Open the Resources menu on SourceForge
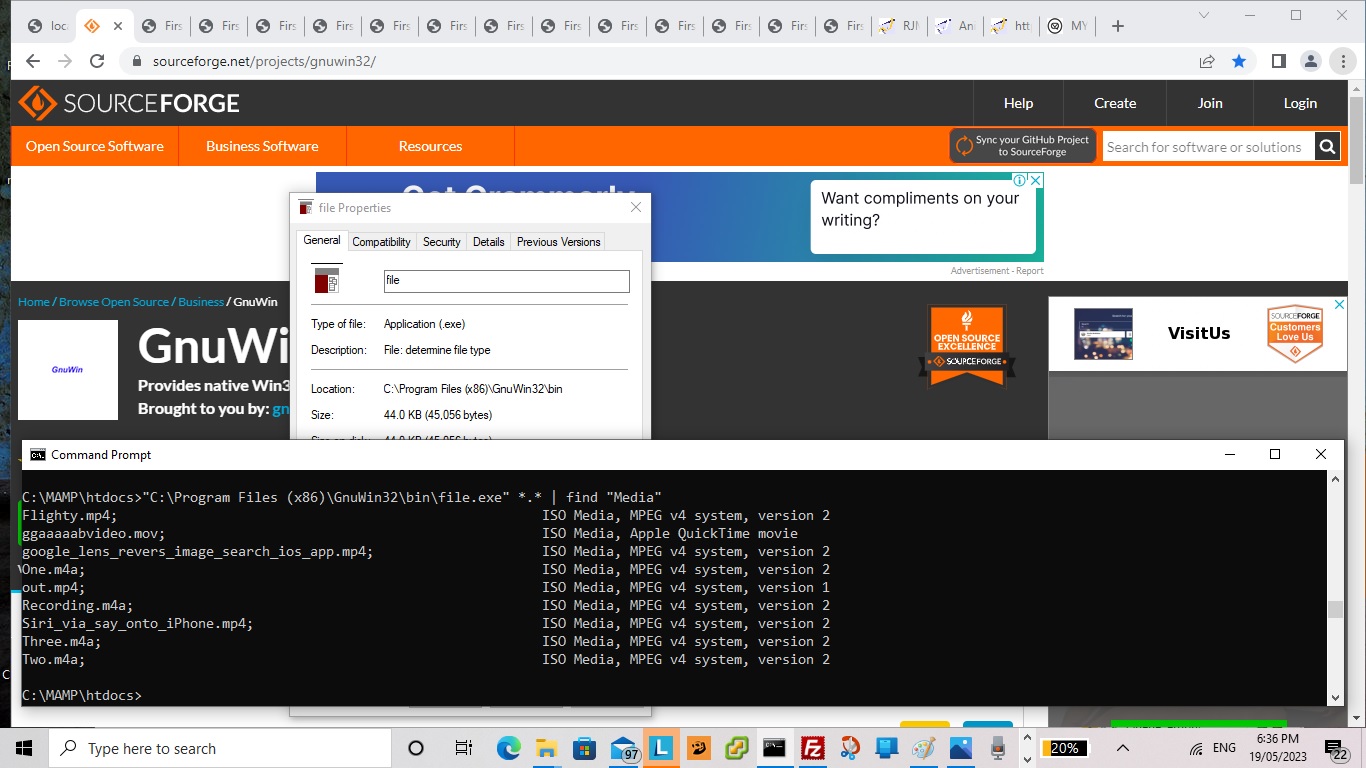The image size is (1366, 768). (x=430, y=146)
